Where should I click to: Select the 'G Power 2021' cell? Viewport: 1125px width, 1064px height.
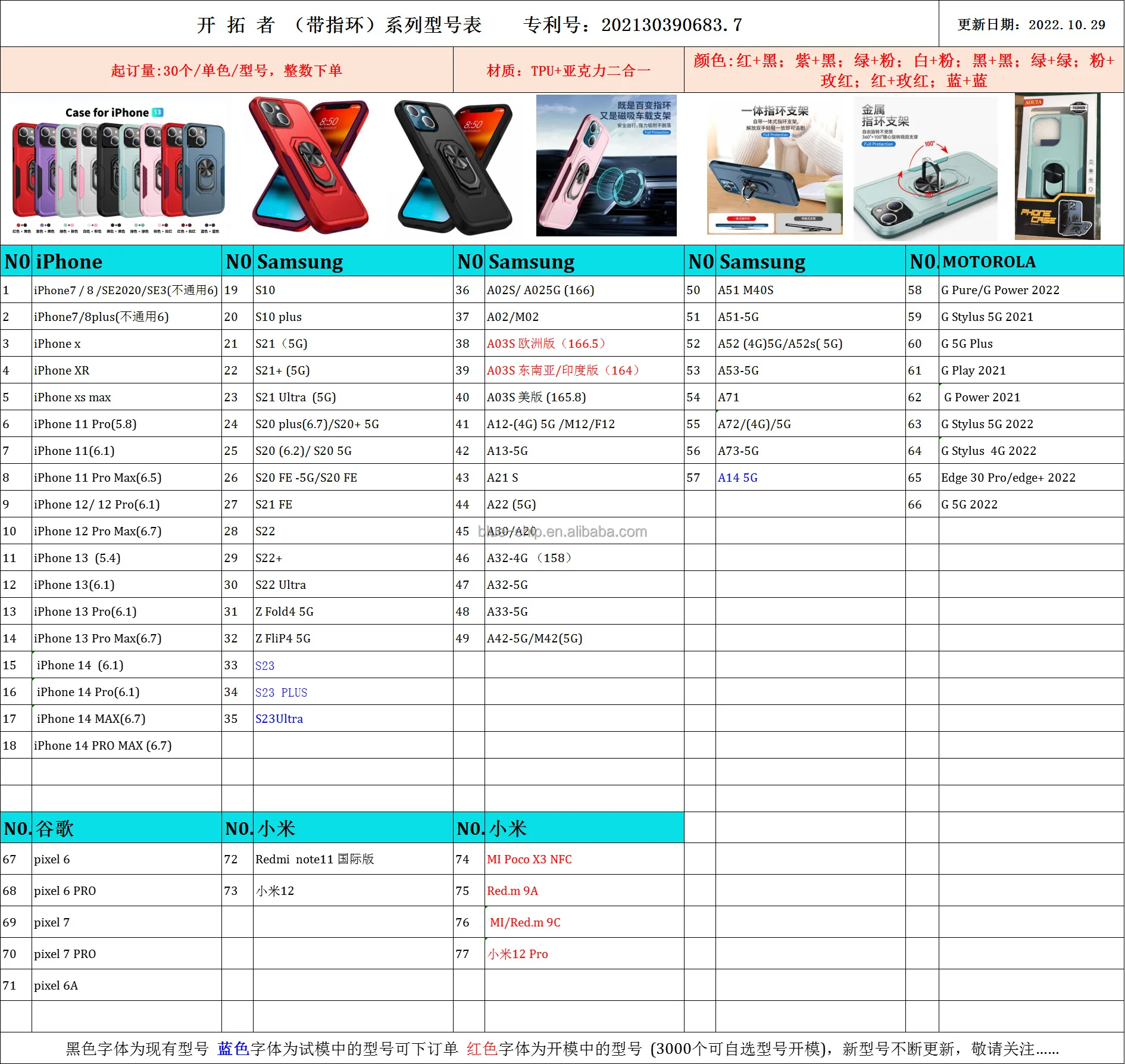(x=1032, y=397)
